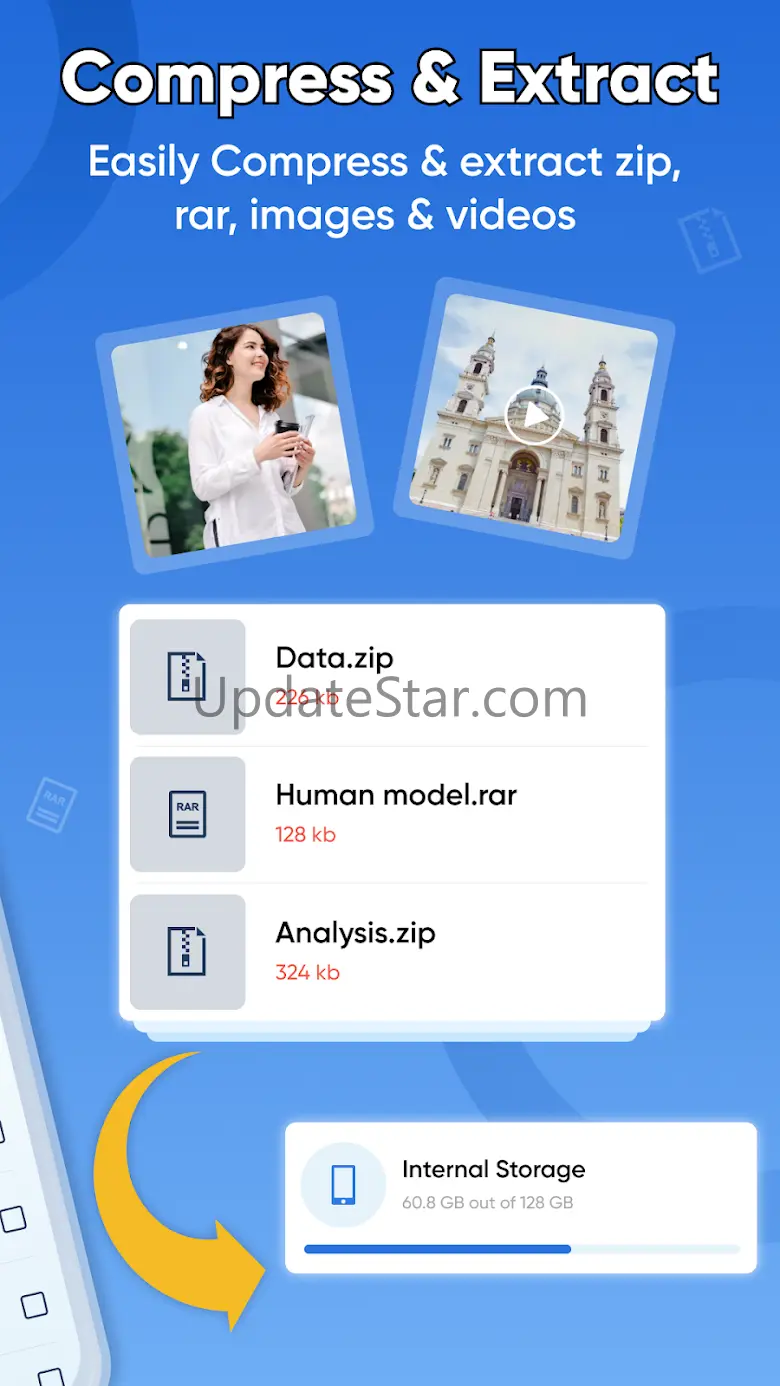Open the cathedral video thumbnail
The height and width of the screenshot is (1386, 780).
pyautogui.click(x=533, y=418)
